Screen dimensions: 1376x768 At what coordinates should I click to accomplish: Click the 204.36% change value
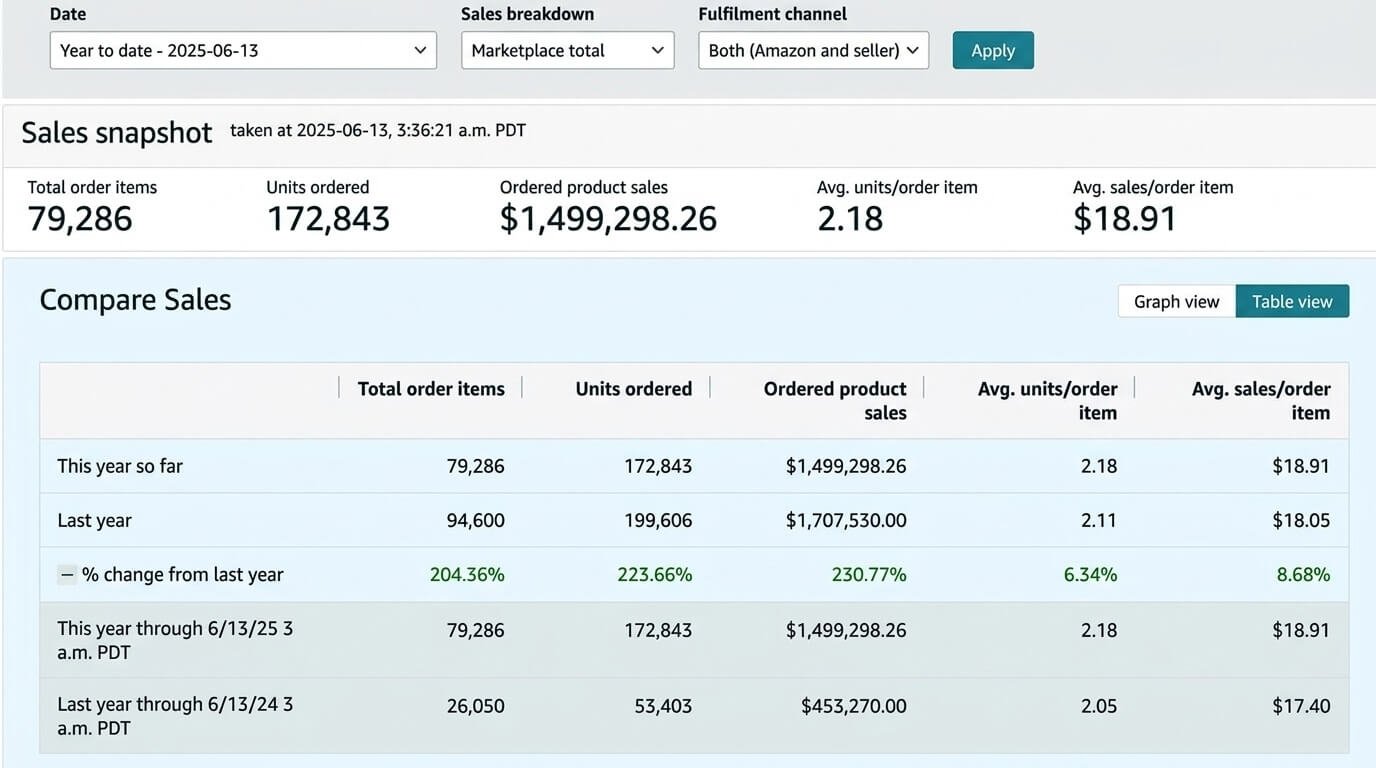pos(467,575)
